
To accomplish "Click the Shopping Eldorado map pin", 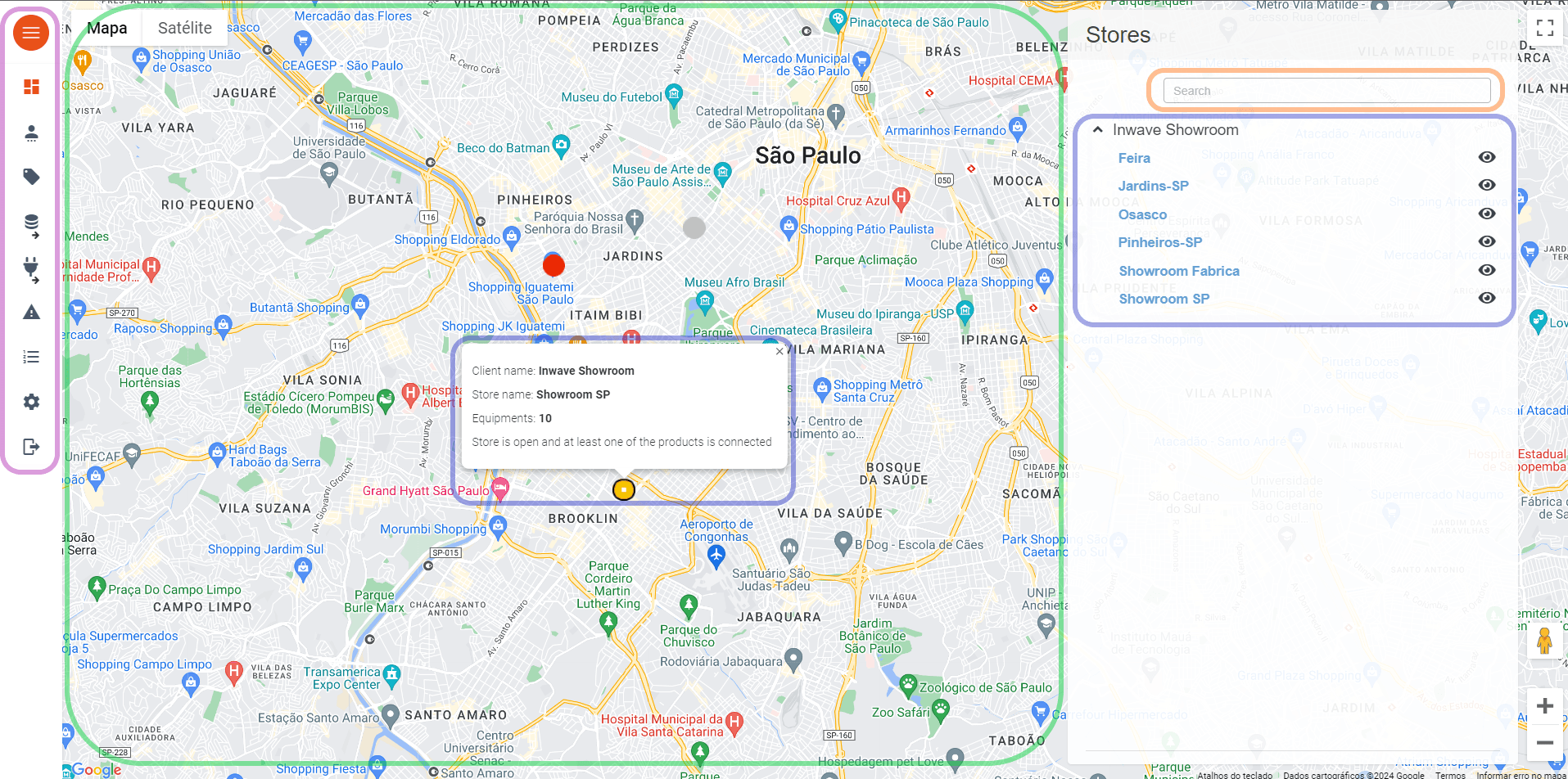I will [x=512, y=238].
